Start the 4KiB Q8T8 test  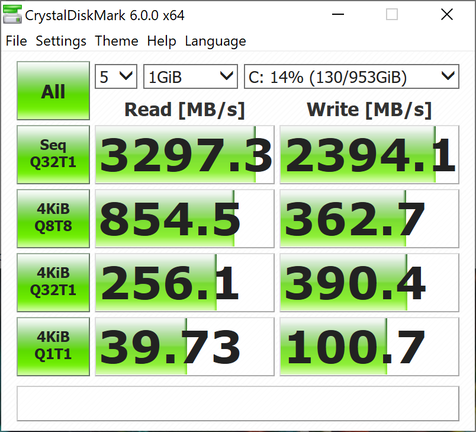pyautogui.click(x=53, y=218)
